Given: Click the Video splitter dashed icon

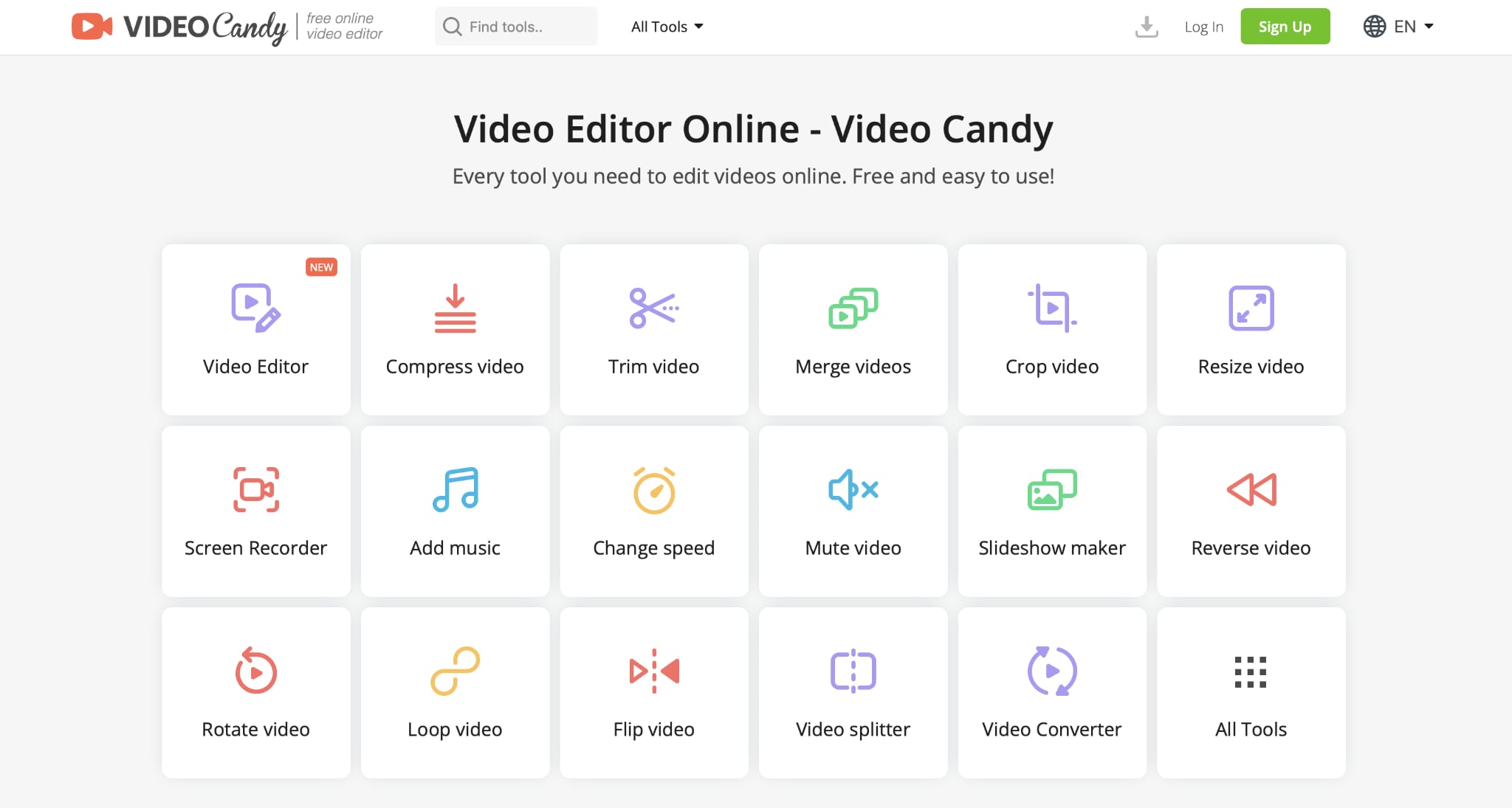Looking at the screenshot, I should coord(853,671).
